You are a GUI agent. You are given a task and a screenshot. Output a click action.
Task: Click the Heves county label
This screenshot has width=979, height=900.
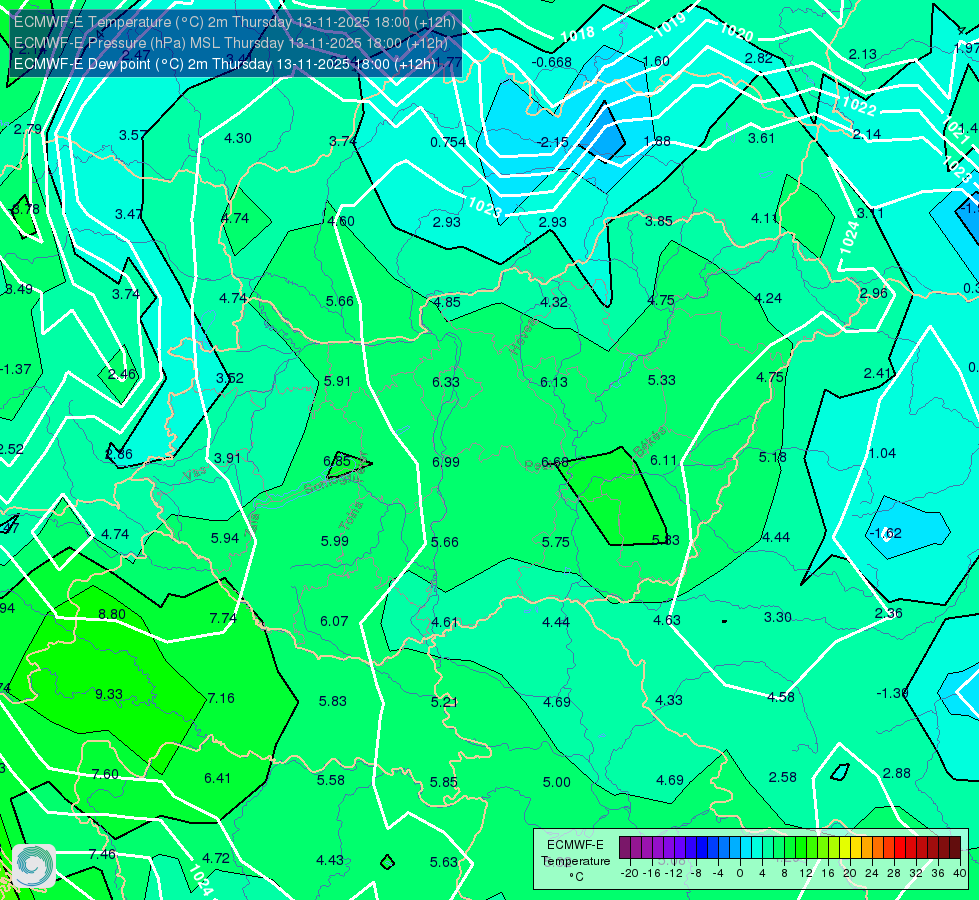point(523,336)
